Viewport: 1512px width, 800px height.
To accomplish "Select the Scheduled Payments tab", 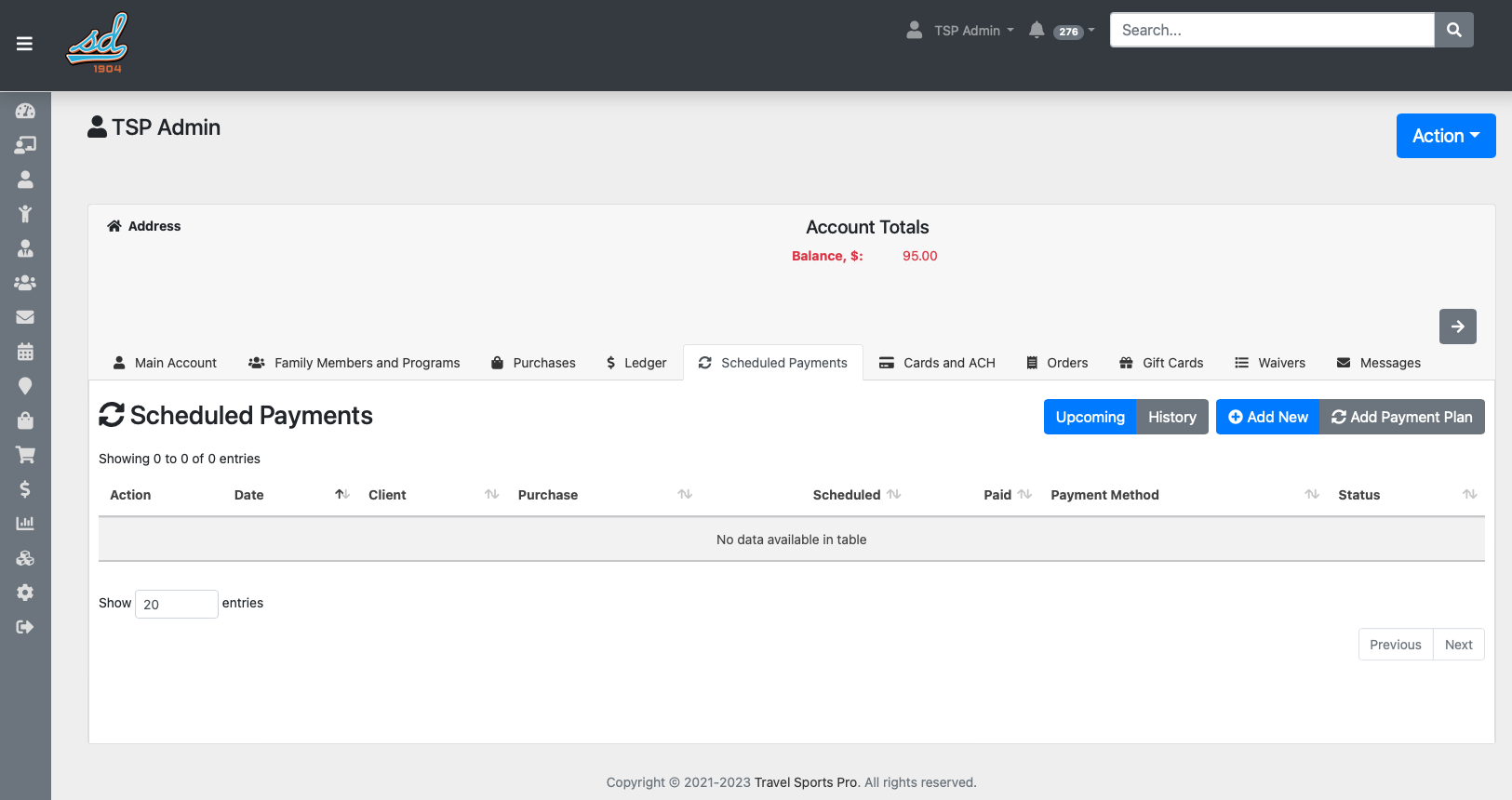I will coord(773,363).
